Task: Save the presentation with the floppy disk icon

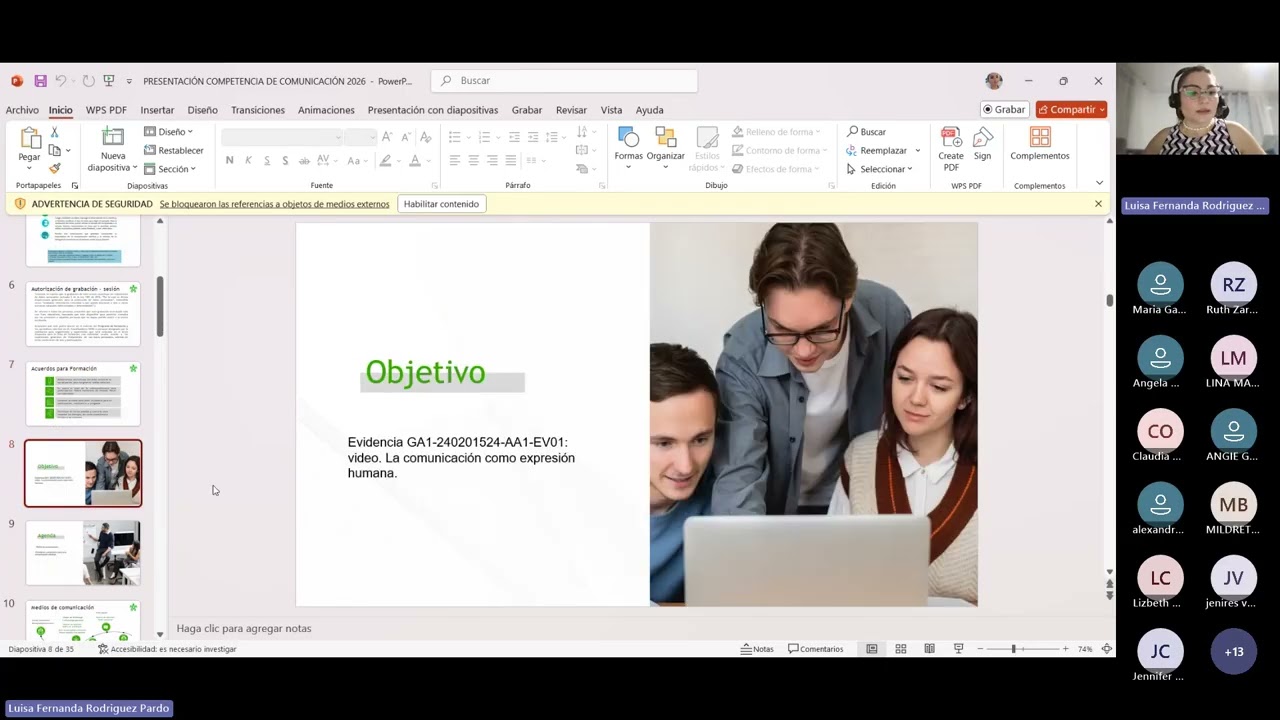Action: coord(40,81)
